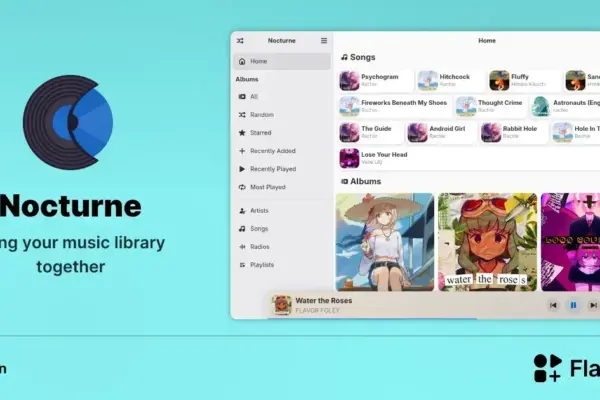
Task: Play The Guide song
Action: coord(371,132)
